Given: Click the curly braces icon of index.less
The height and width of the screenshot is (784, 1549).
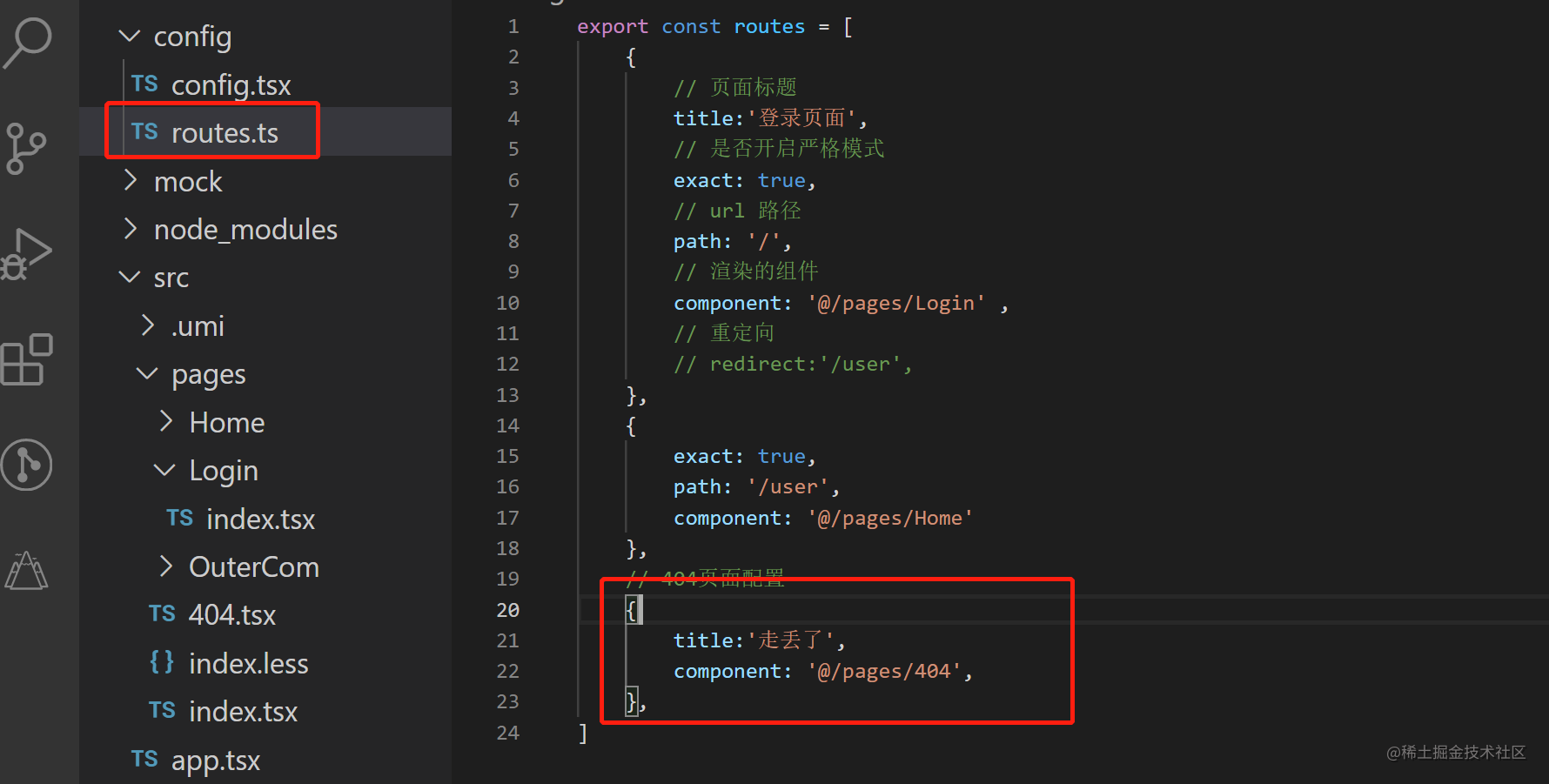Looking at the screenshot, I should tap(162, 662).
